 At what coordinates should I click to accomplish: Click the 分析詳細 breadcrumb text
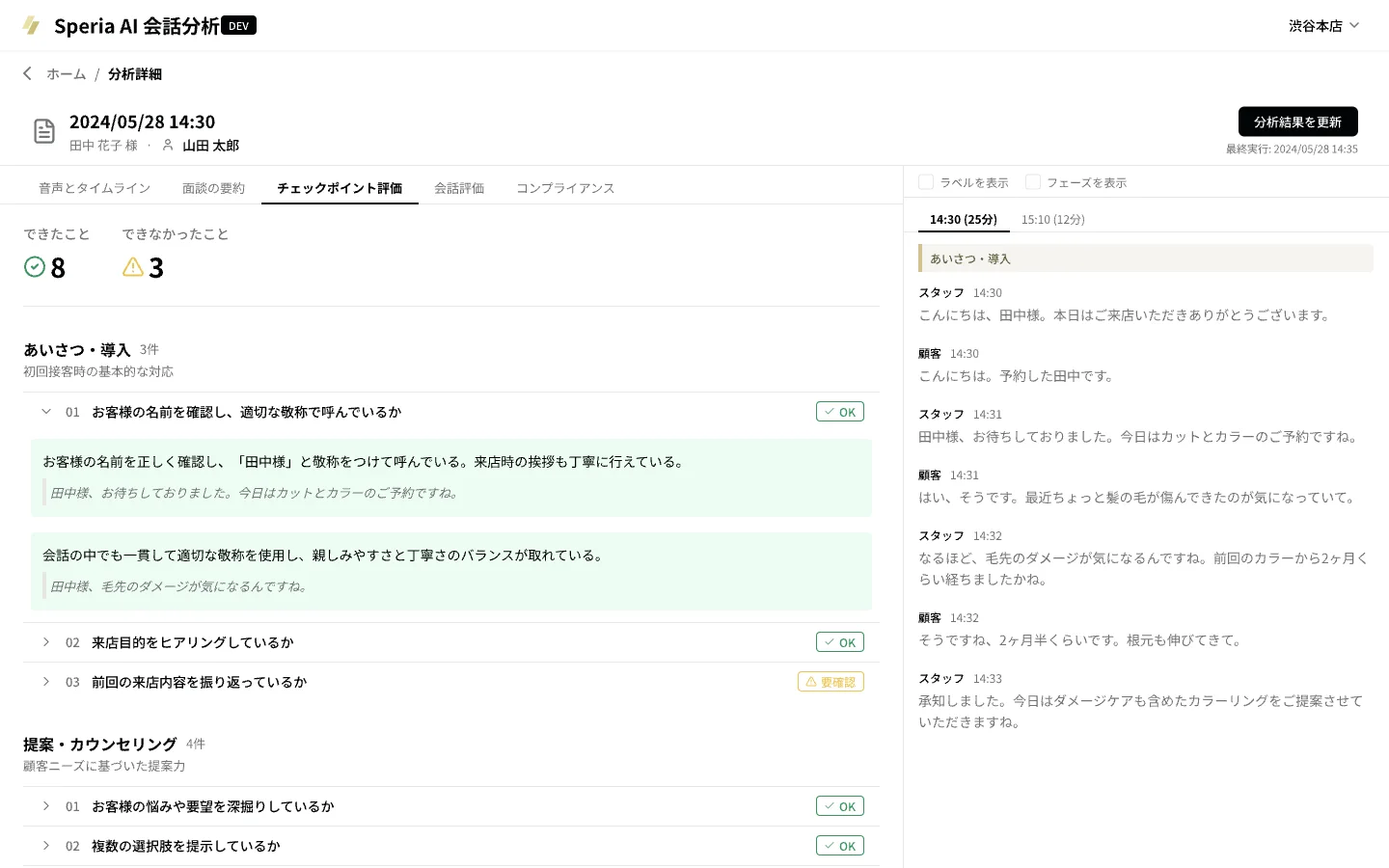point(135,74)
